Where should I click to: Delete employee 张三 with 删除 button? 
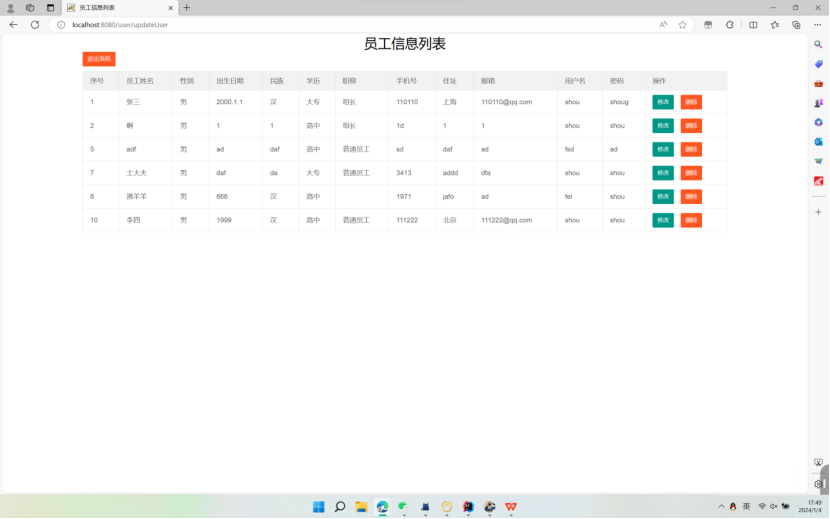(x=691, y=102)
